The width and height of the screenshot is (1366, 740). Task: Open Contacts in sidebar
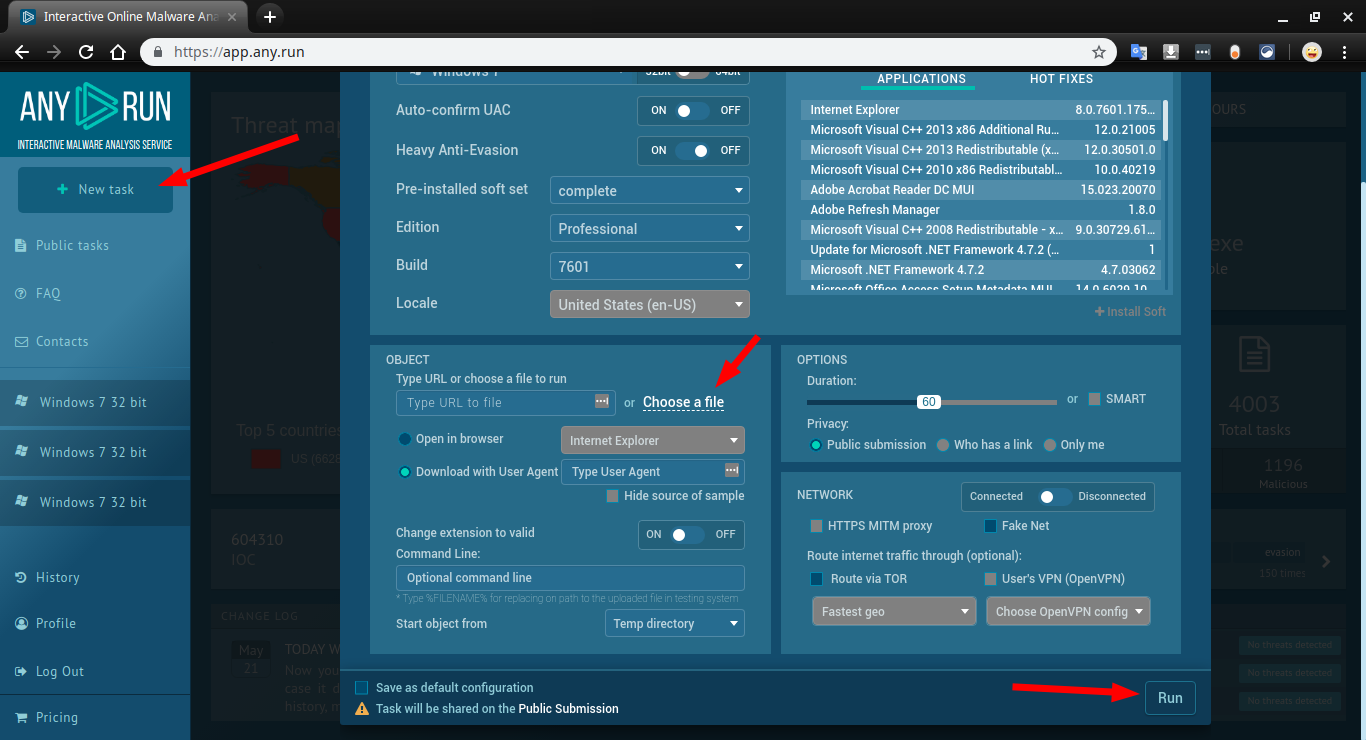pos(62,341)
